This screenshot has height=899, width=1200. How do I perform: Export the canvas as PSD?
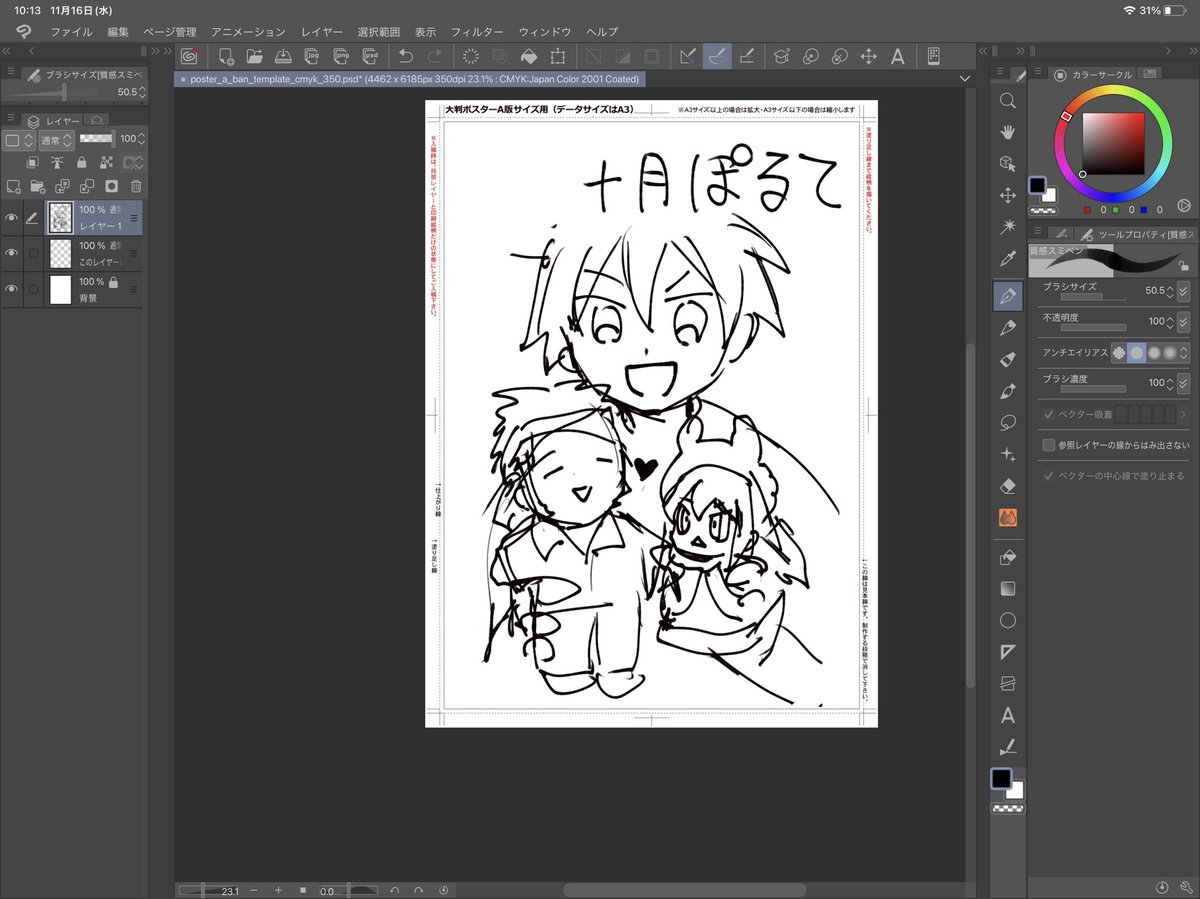coord(371,56)
